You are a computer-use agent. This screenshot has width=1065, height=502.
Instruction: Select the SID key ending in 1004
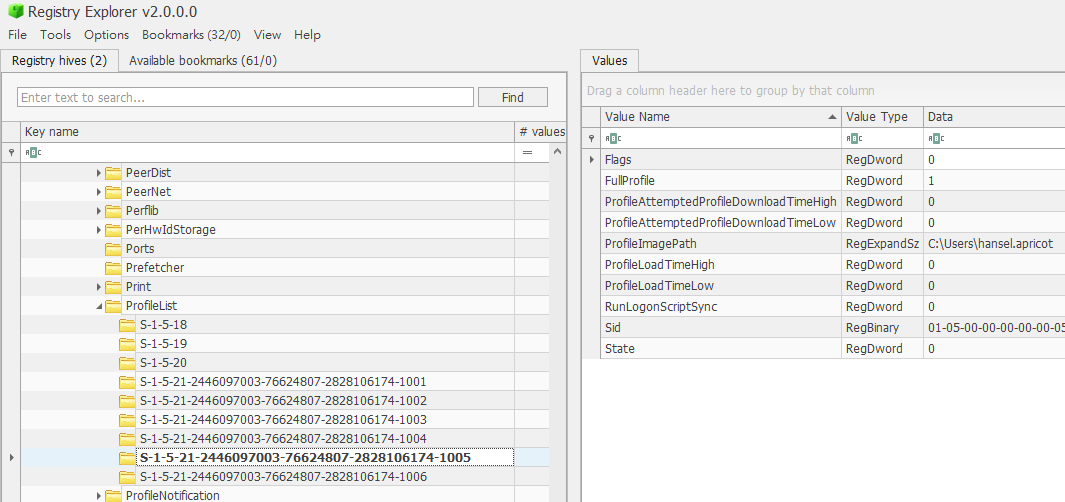click(x=283, y=439)
